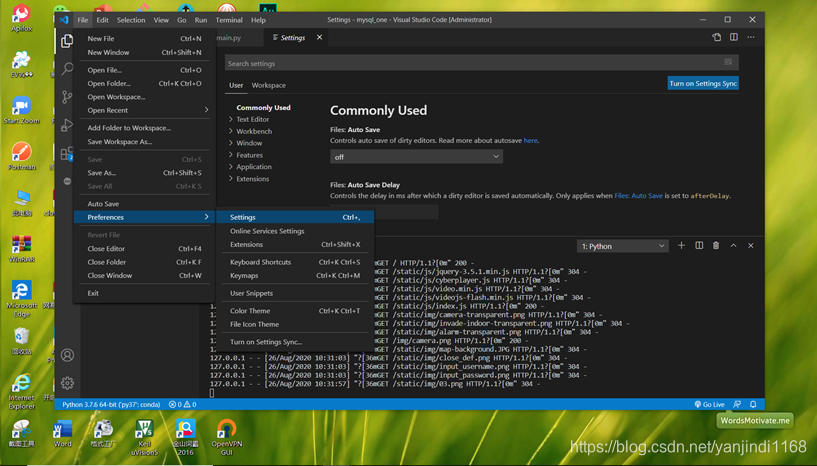Open the Auto Save dropdown set to off
Viewport: 817px width, 466px height.
[x=416, y=156]
